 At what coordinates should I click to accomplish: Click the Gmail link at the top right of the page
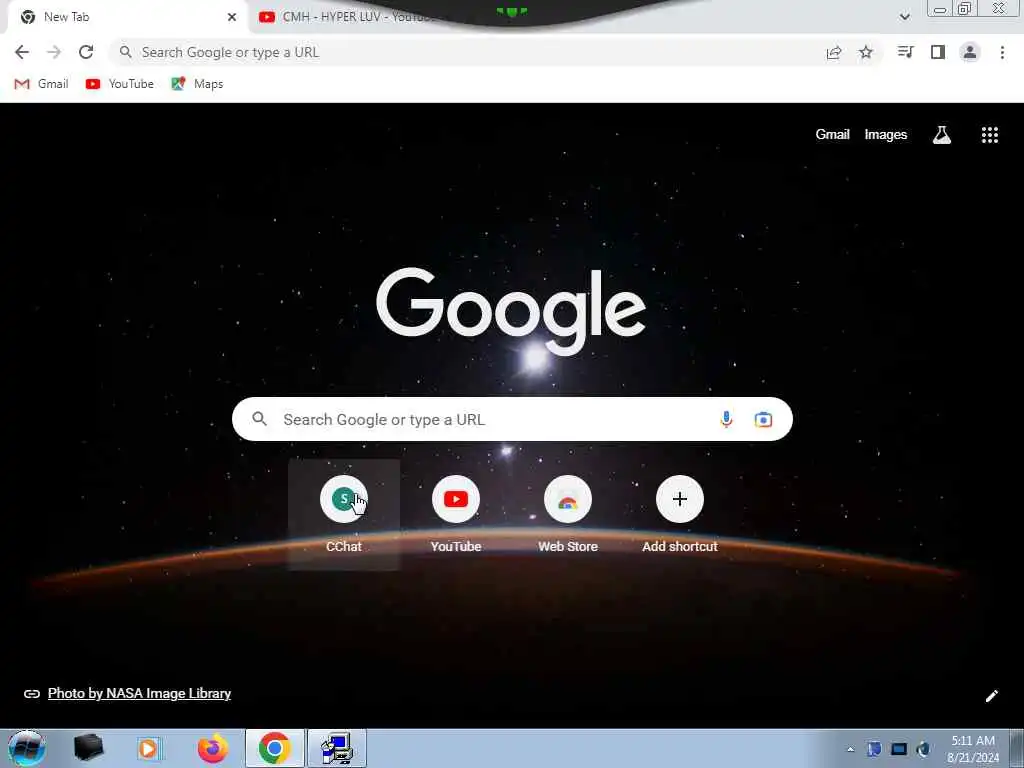(832, 135)
